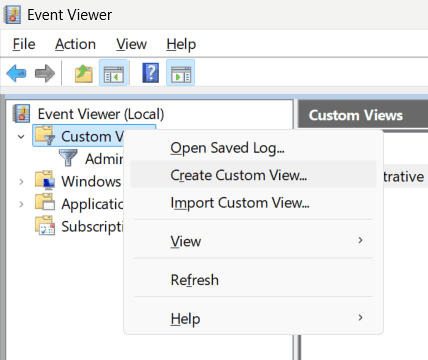Click the Applications and Services Logs folder icon
The height and width of the screenshot is (360, 428).
pyautogui.click(x=45, y=203)
